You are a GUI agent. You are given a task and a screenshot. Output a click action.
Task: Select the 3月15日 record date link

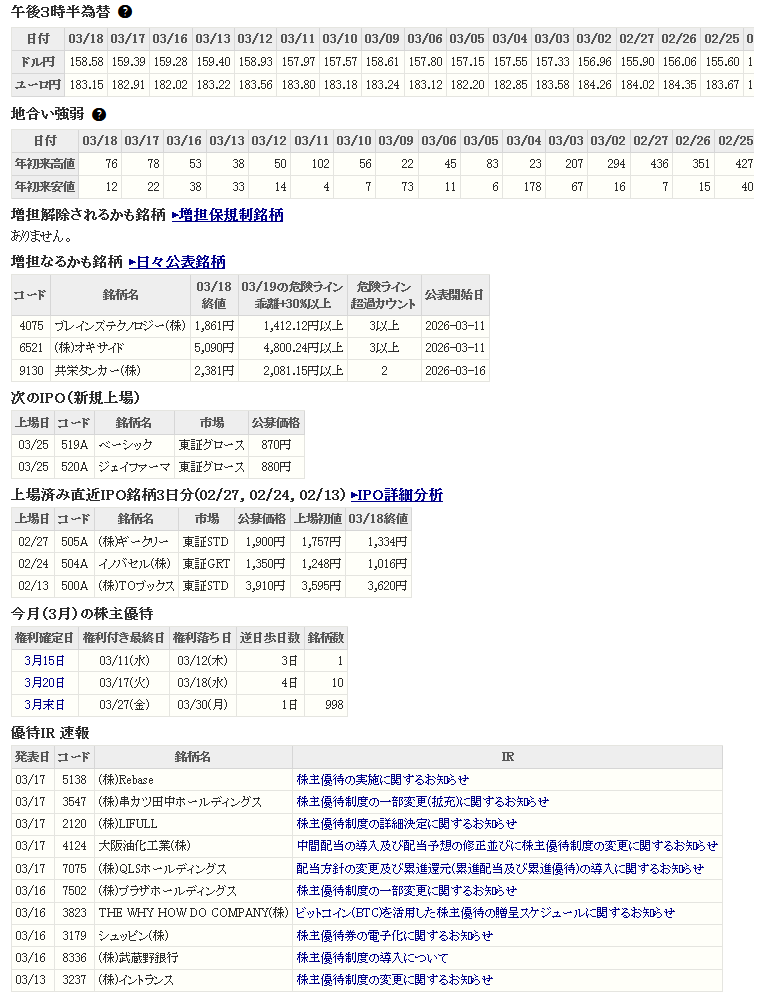[x=44, y=660]
